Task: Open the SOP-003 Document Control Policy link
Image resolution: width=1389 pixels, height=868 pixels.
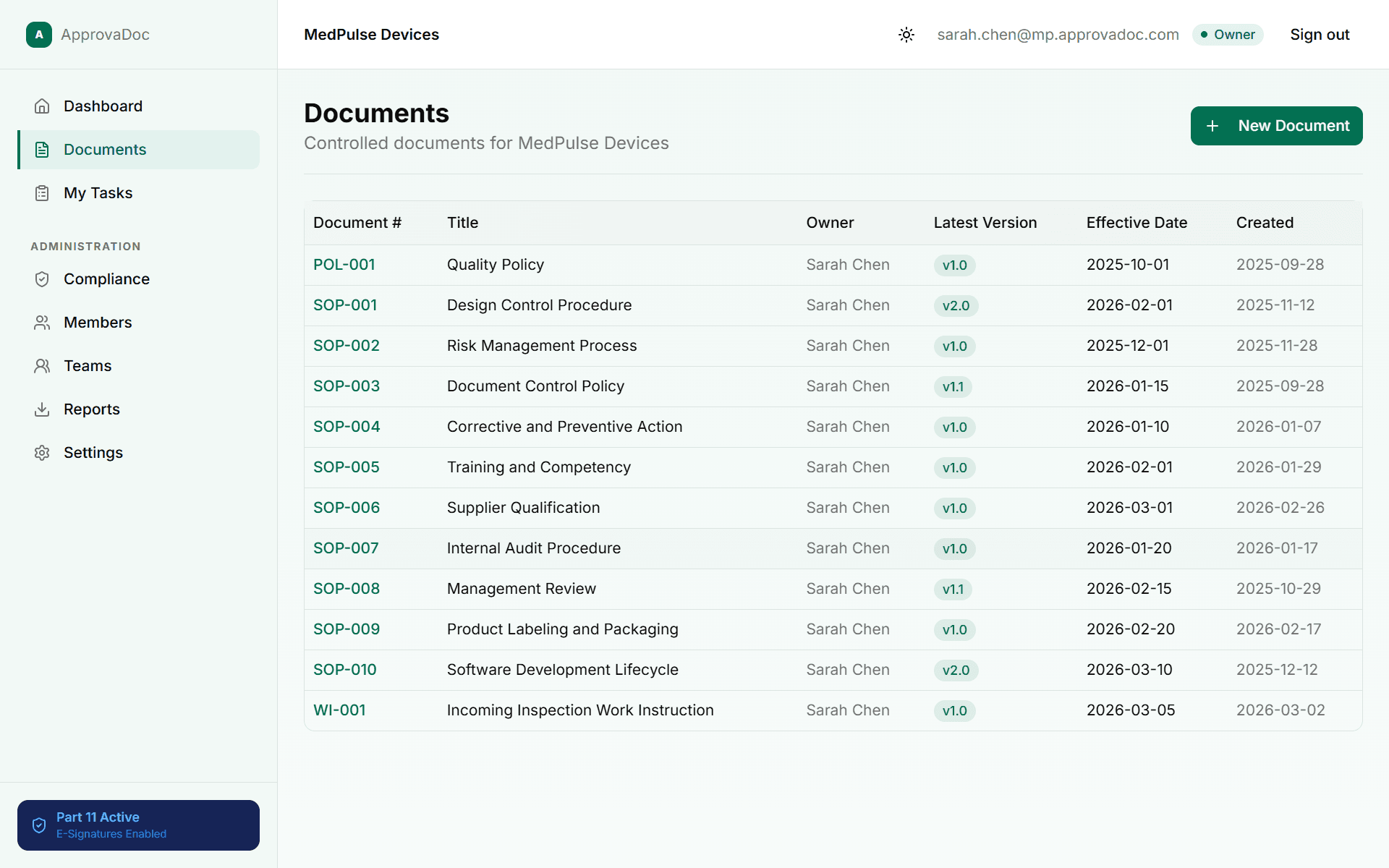Action: tap(347, 386)
